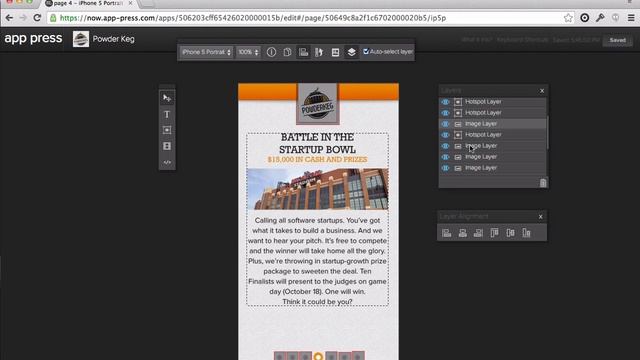Image resolution: width=640 pixels, height=360 pixels.
Task: Click the circular extension icon beside the star
Action: click(584, 18)
